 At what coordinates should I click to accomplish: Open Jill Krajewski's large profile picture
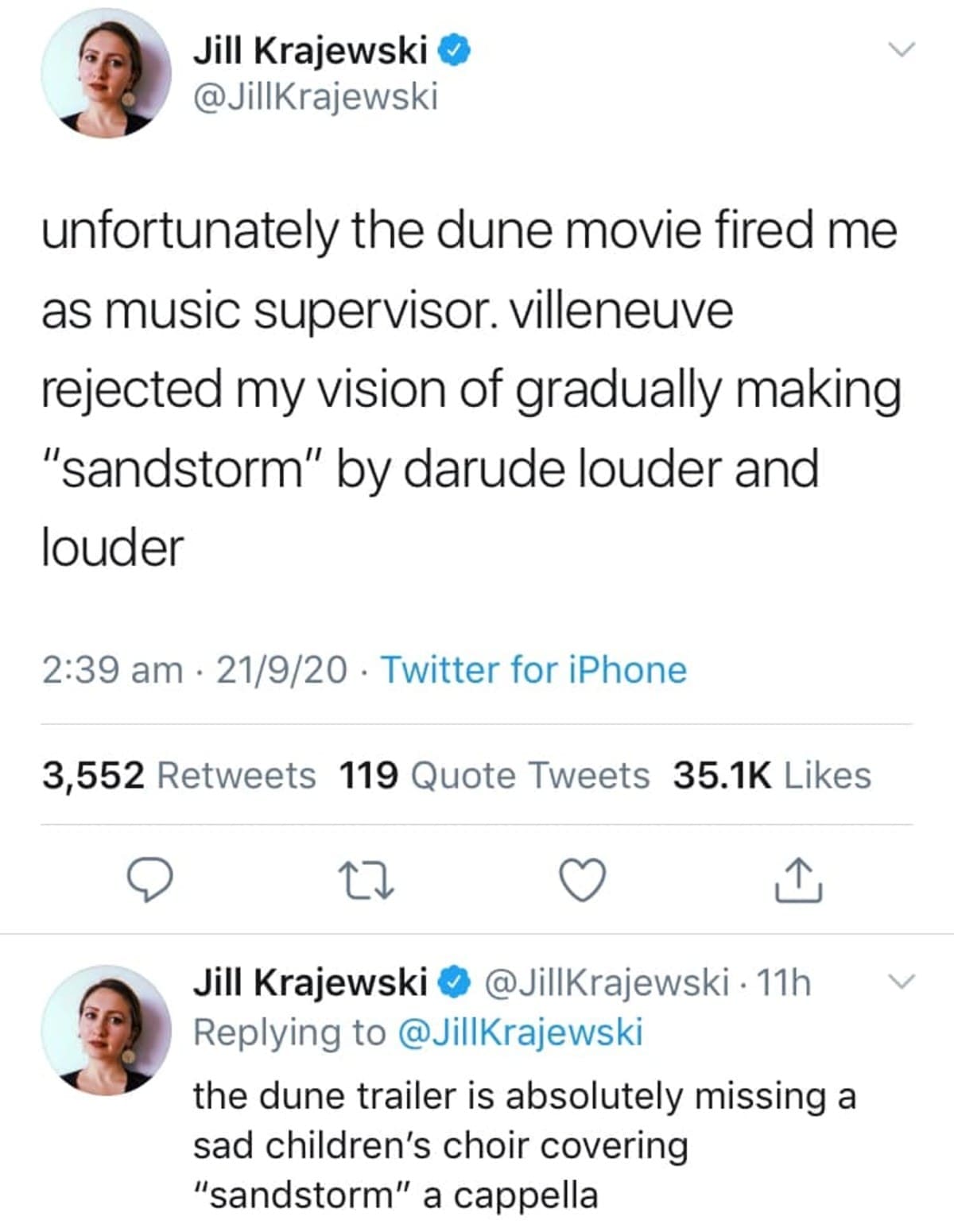pos(106,73)
